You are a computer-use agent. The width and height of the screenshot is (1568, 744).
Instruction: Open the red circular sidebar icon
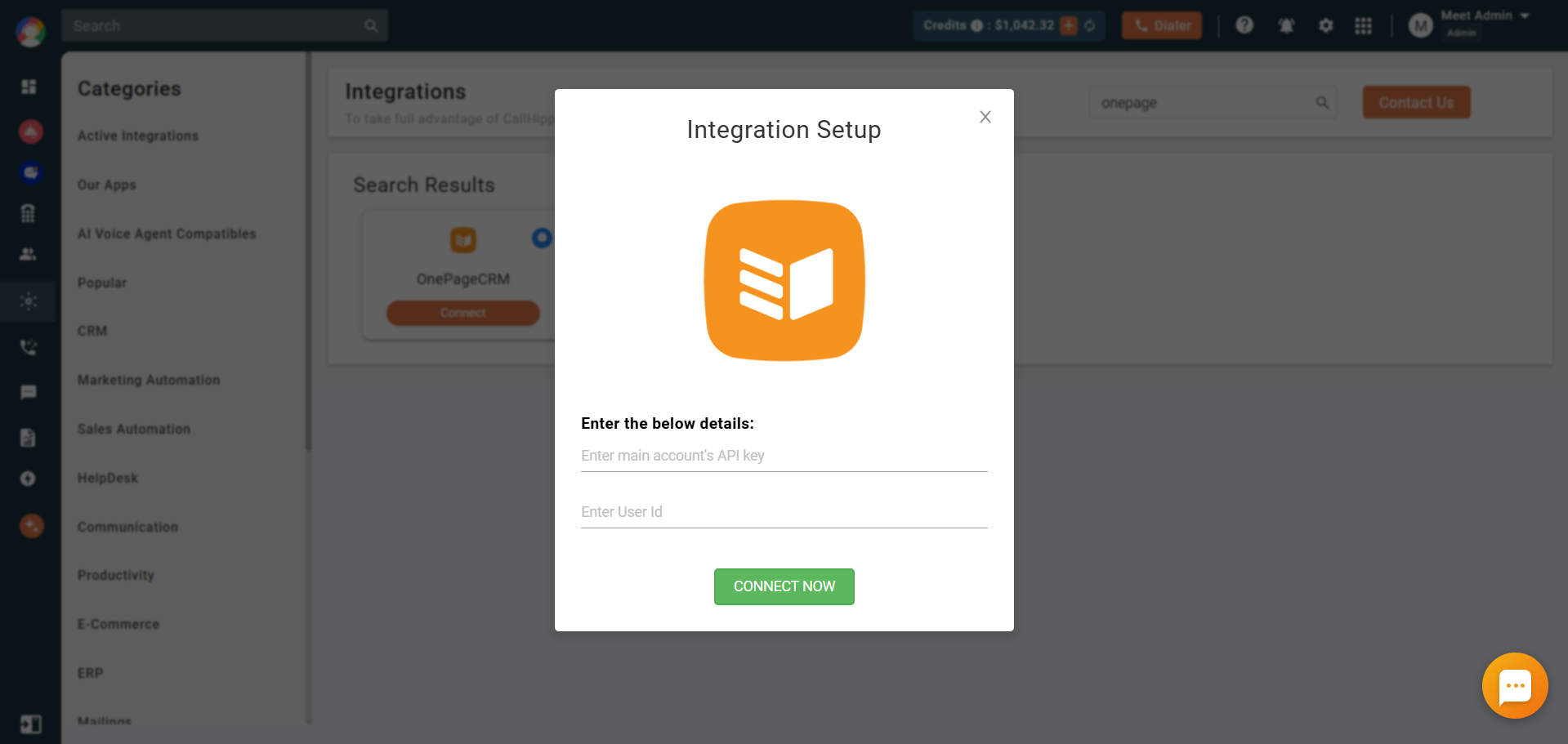pos(30,131)
